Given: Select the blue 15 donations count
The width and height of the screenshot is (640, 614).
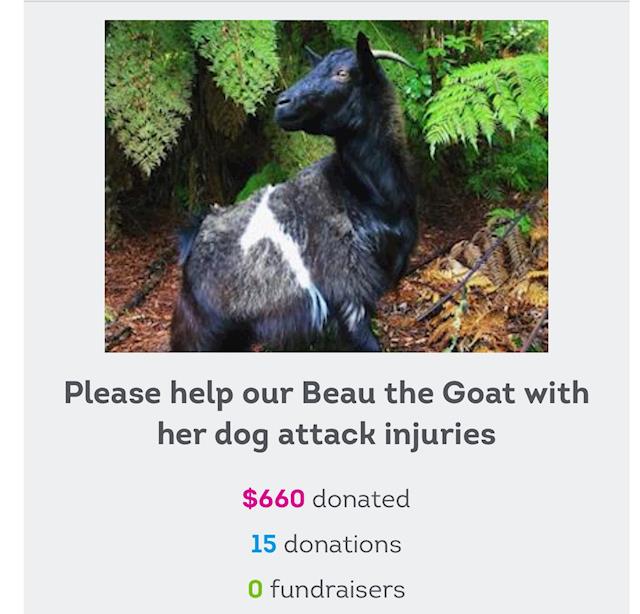Looking at the screenshot, I should pyautogui.click(x=263, y=544).
